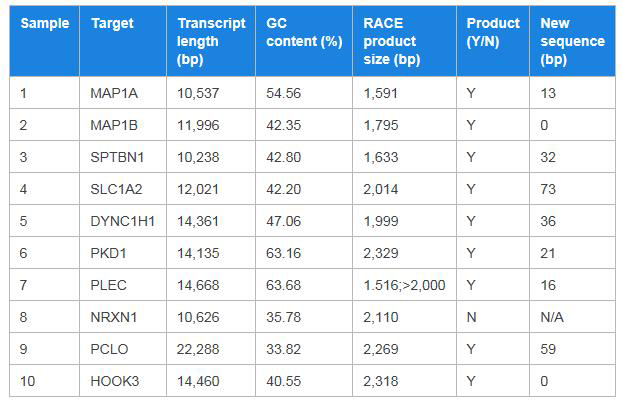Select the PLEC target cell

107,285
